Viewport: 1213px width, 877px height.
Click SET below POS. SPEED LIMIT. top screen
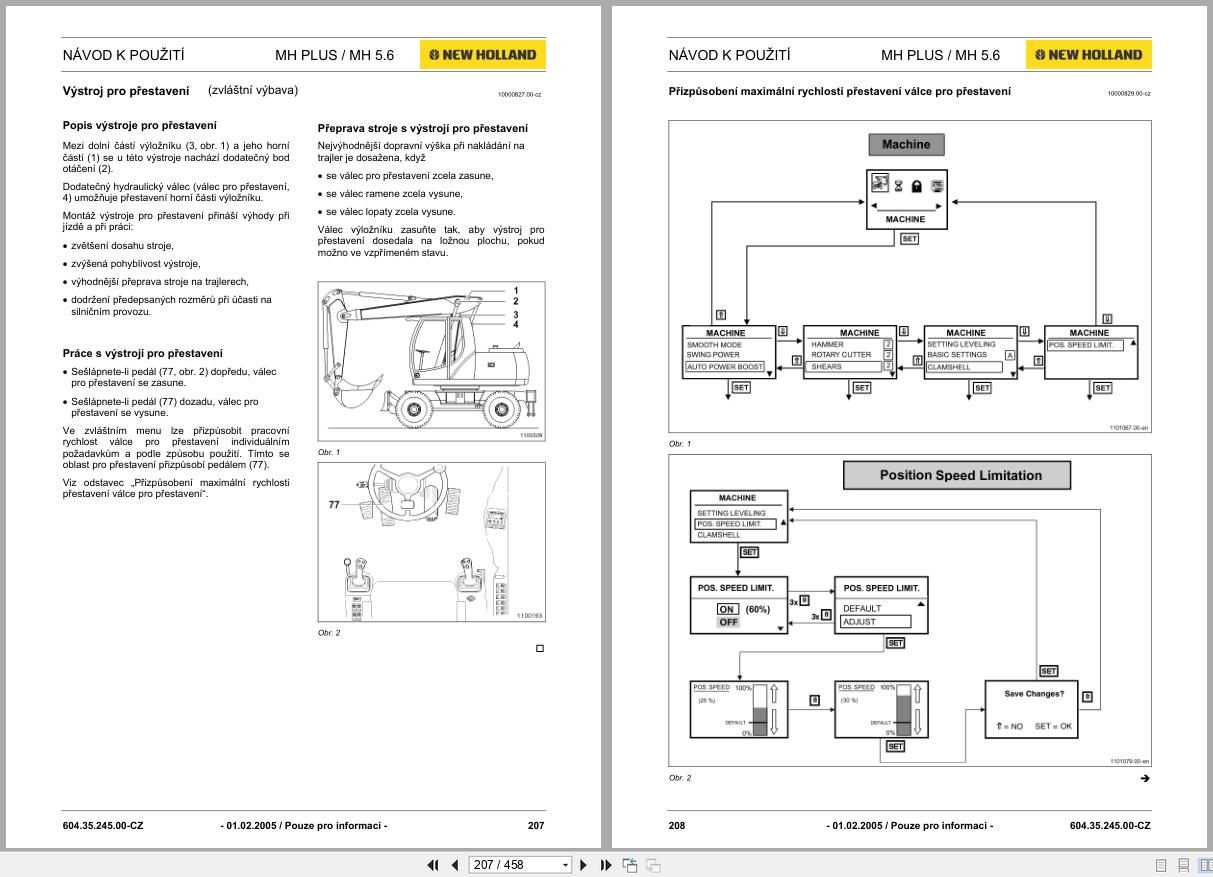point(1102,387)
